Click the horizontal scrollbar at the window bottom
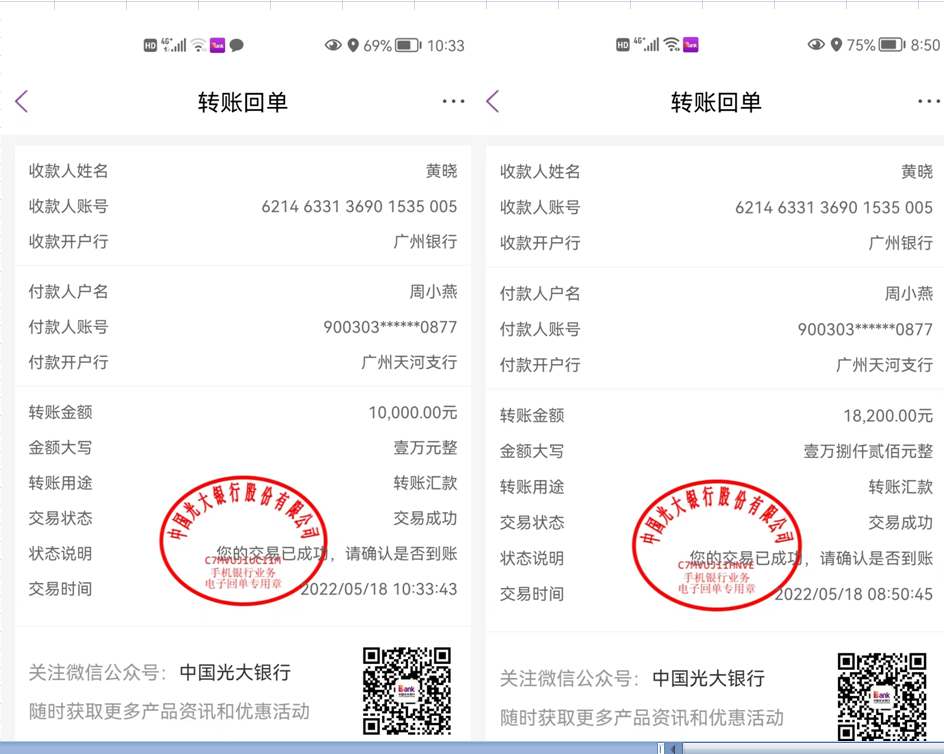 800,748
